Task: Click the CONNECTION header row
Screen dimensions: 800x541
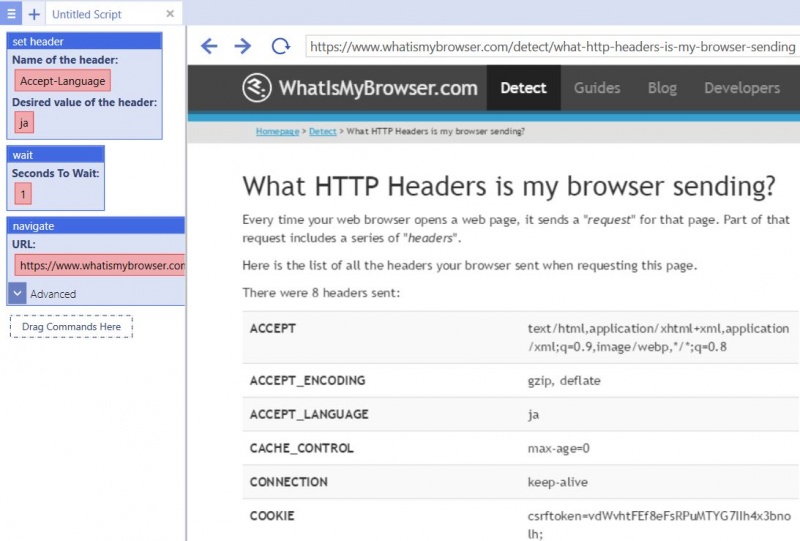Action: tap(520, 482)
